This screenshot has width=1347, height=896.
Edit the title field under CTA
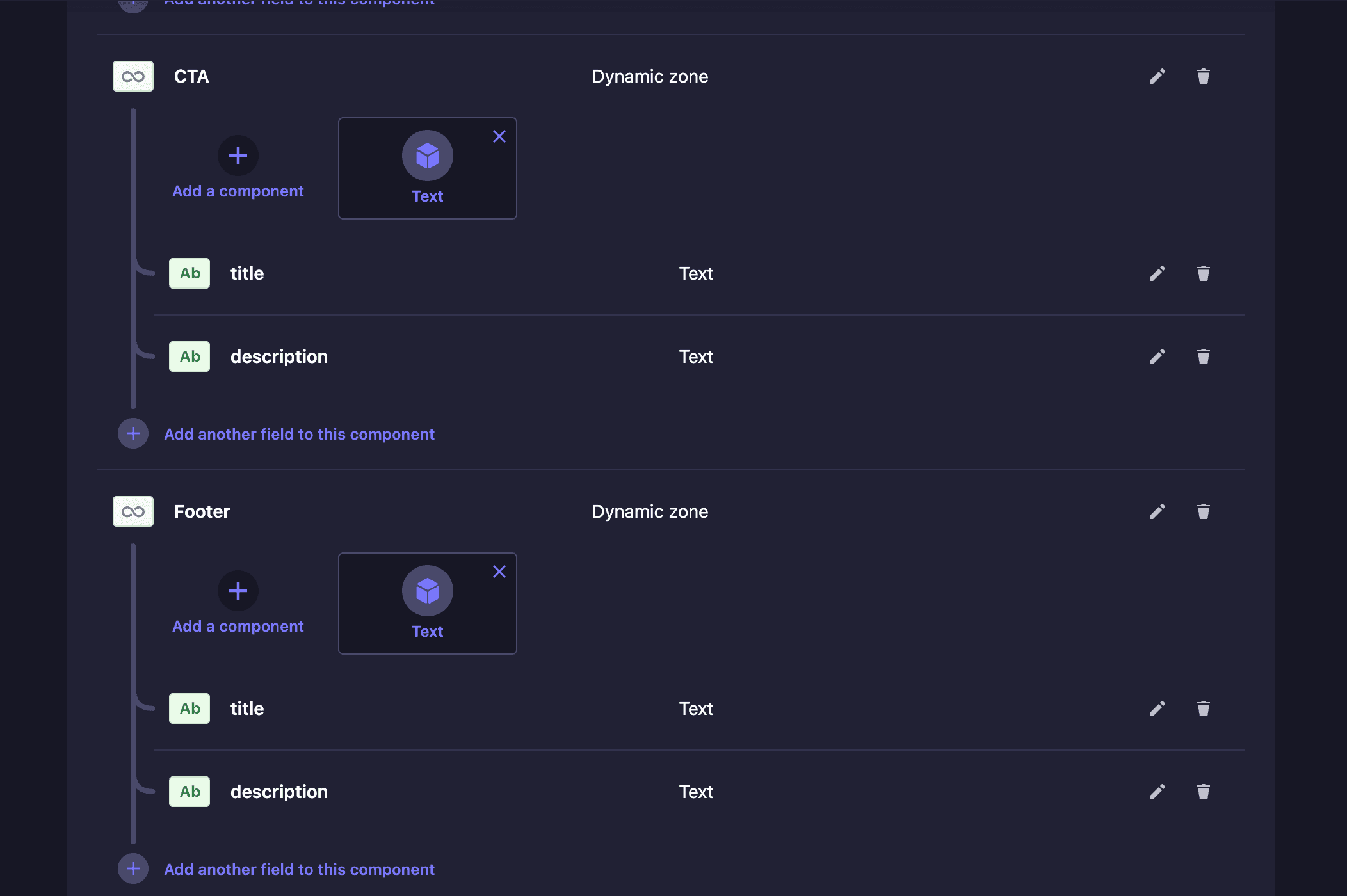pos(1157,274)
